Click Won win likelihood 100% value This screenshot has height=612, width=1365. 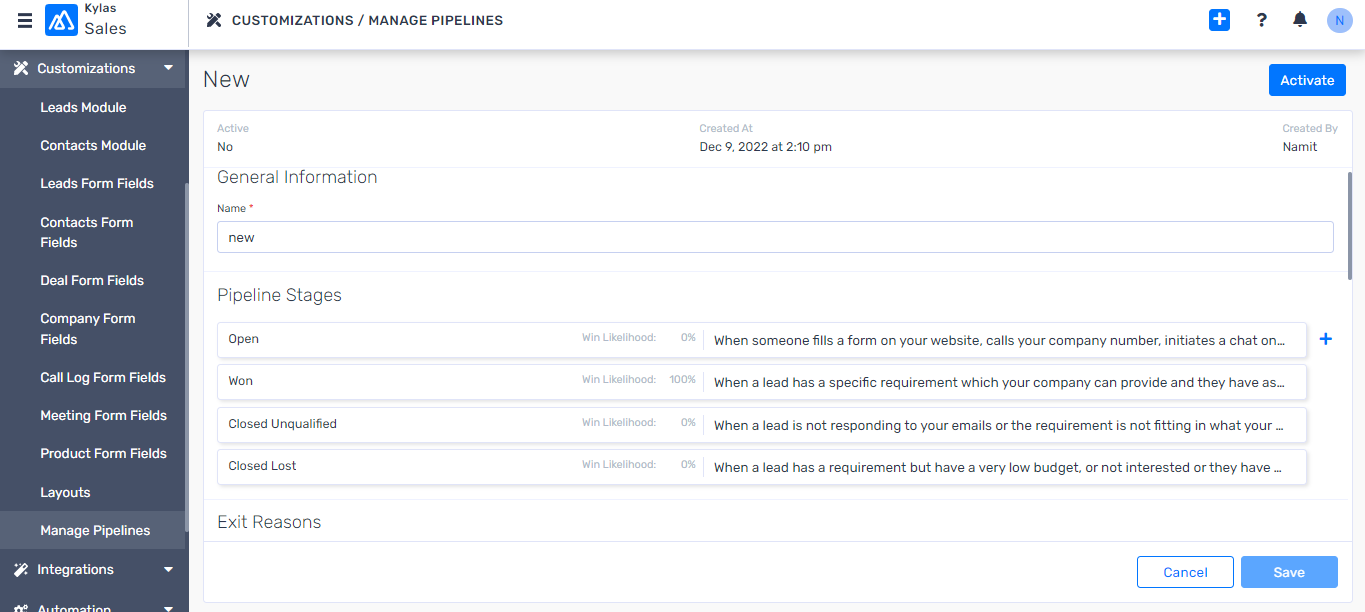682,380
